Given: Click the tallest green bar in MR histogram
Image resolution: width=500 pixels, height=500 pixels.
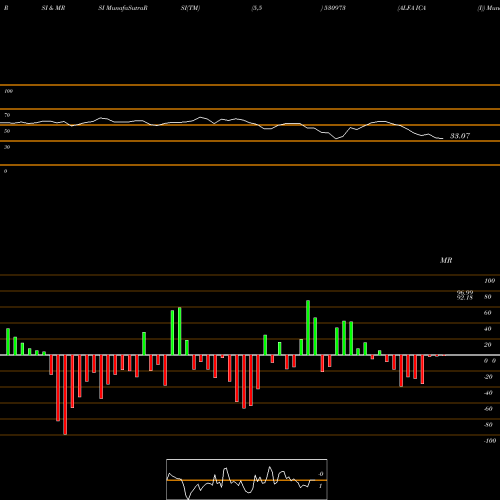Looking at the screenshot, I should [308, 328].
